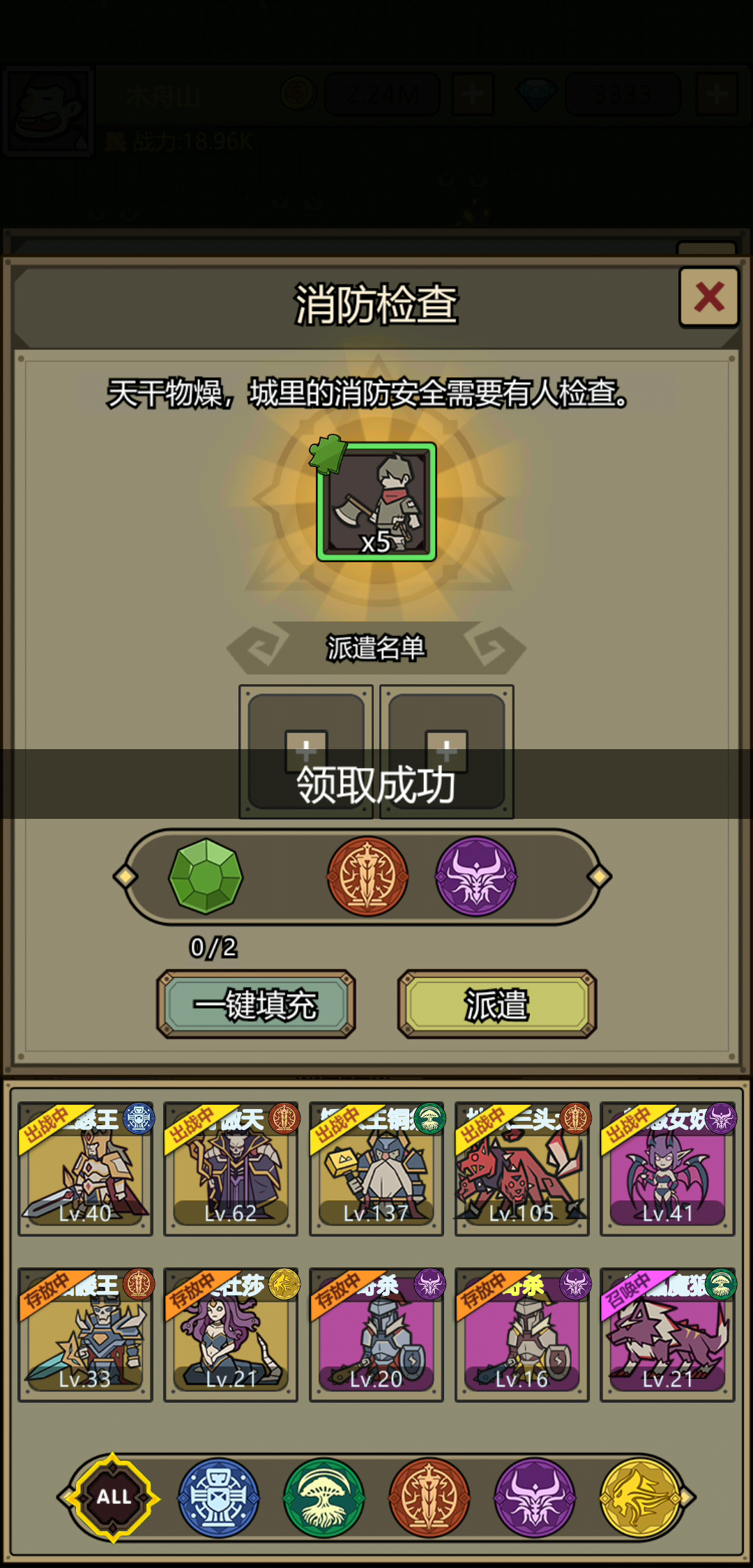Select the Lv.21 purple wolf hero
The width and height of the screenshot is (753, 1568).
668,1335
